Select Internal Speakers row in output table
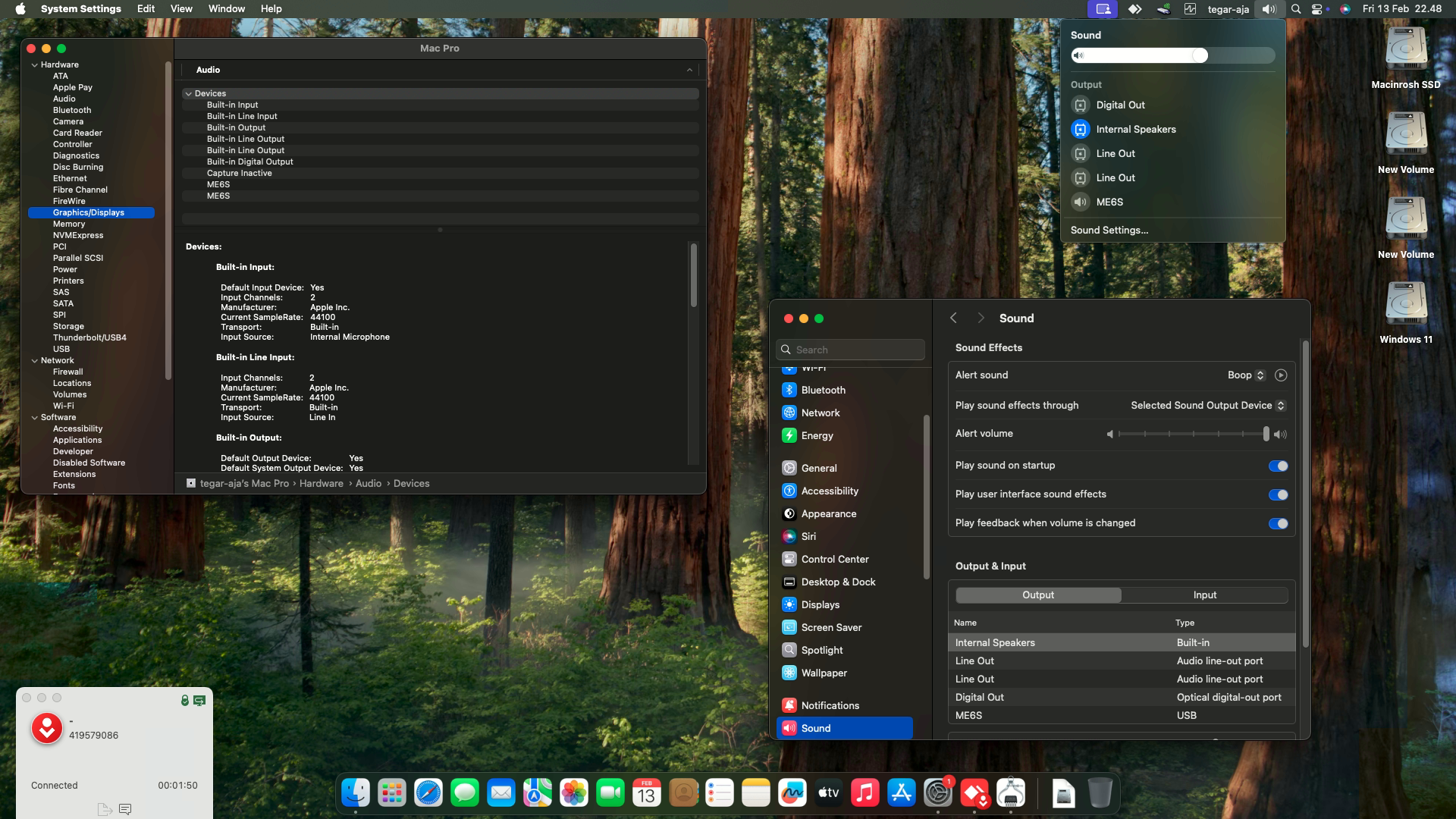 [1121, 643]
